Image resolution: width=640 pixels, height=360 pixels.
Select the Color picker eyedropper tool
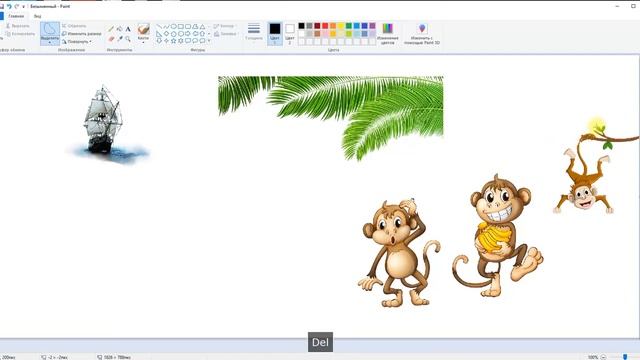tap(120, 38)
